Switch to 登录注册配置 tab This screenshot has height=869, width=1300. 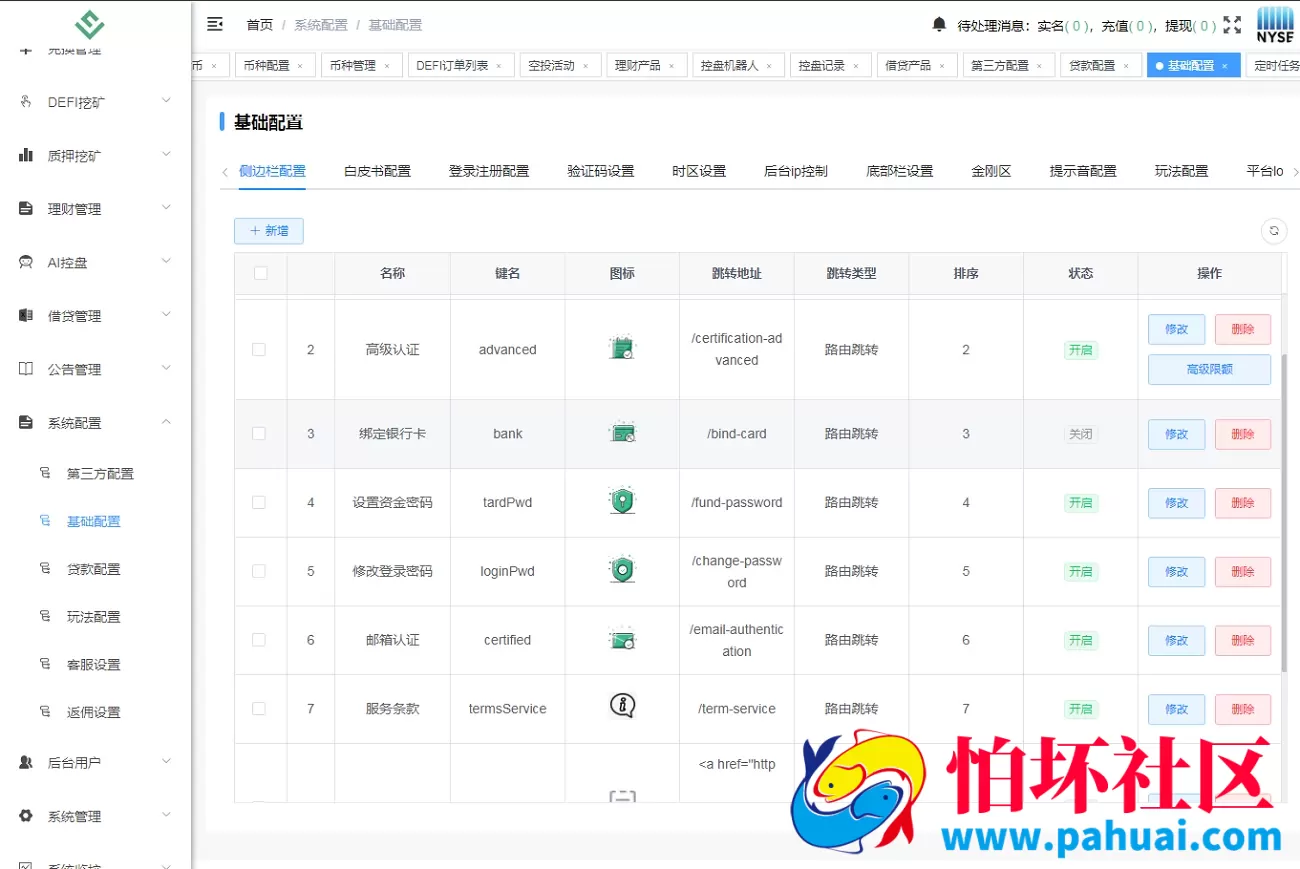(489, 171)
